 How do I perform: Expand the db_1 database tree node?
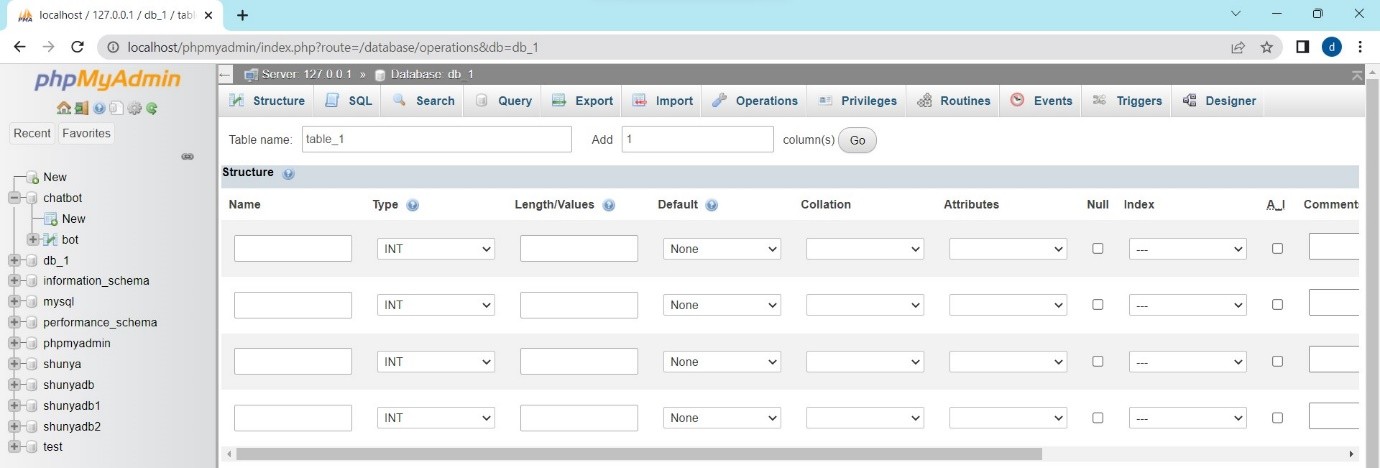pos(15,260)
